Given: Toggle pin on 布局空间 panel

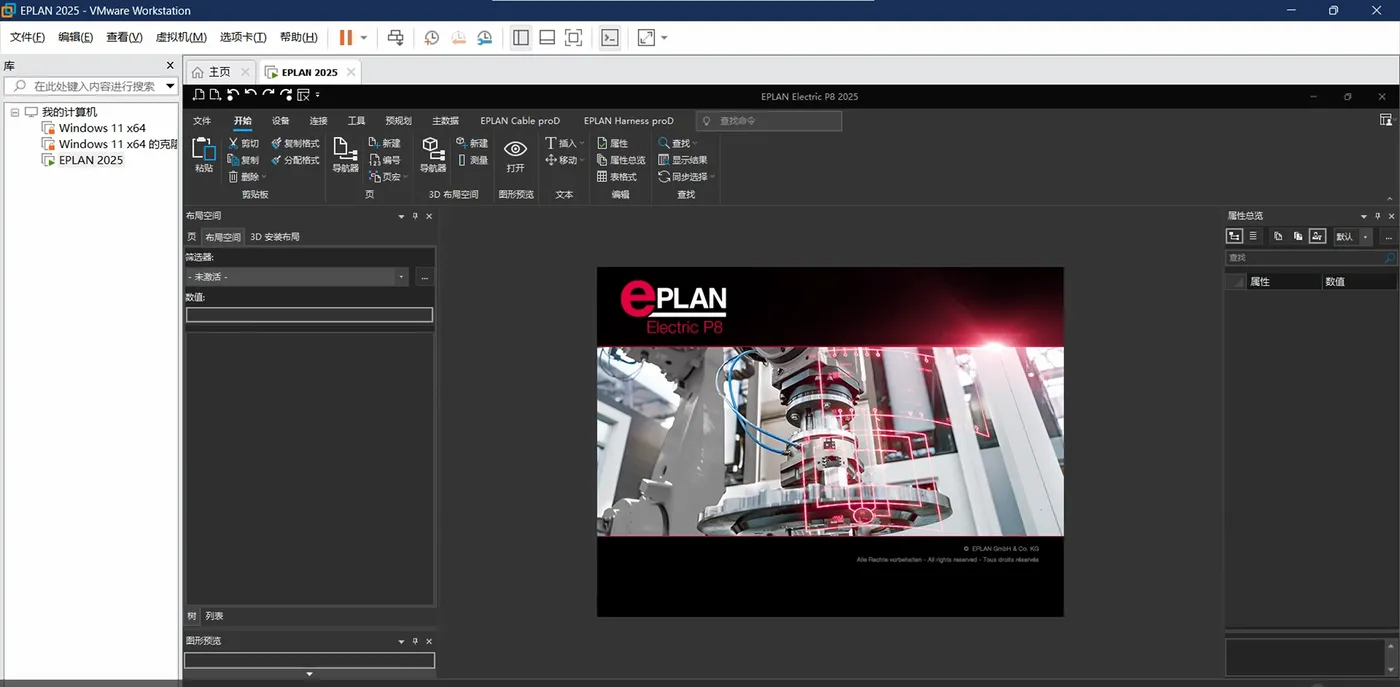Looking at the screenshot, I should click(x=416, y=216).
